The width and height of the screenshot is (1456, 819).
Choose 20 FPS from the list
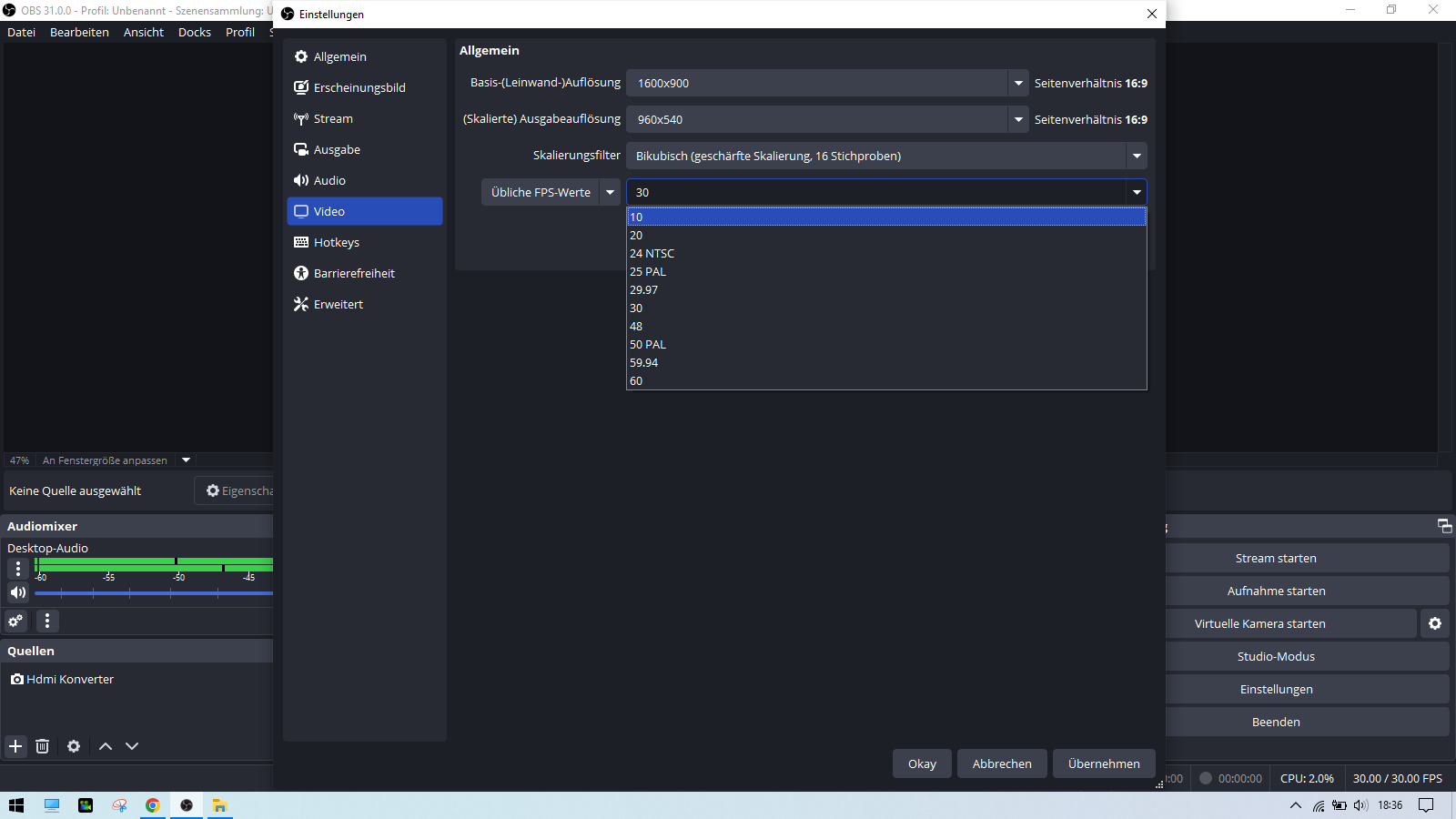coord(886,235)
